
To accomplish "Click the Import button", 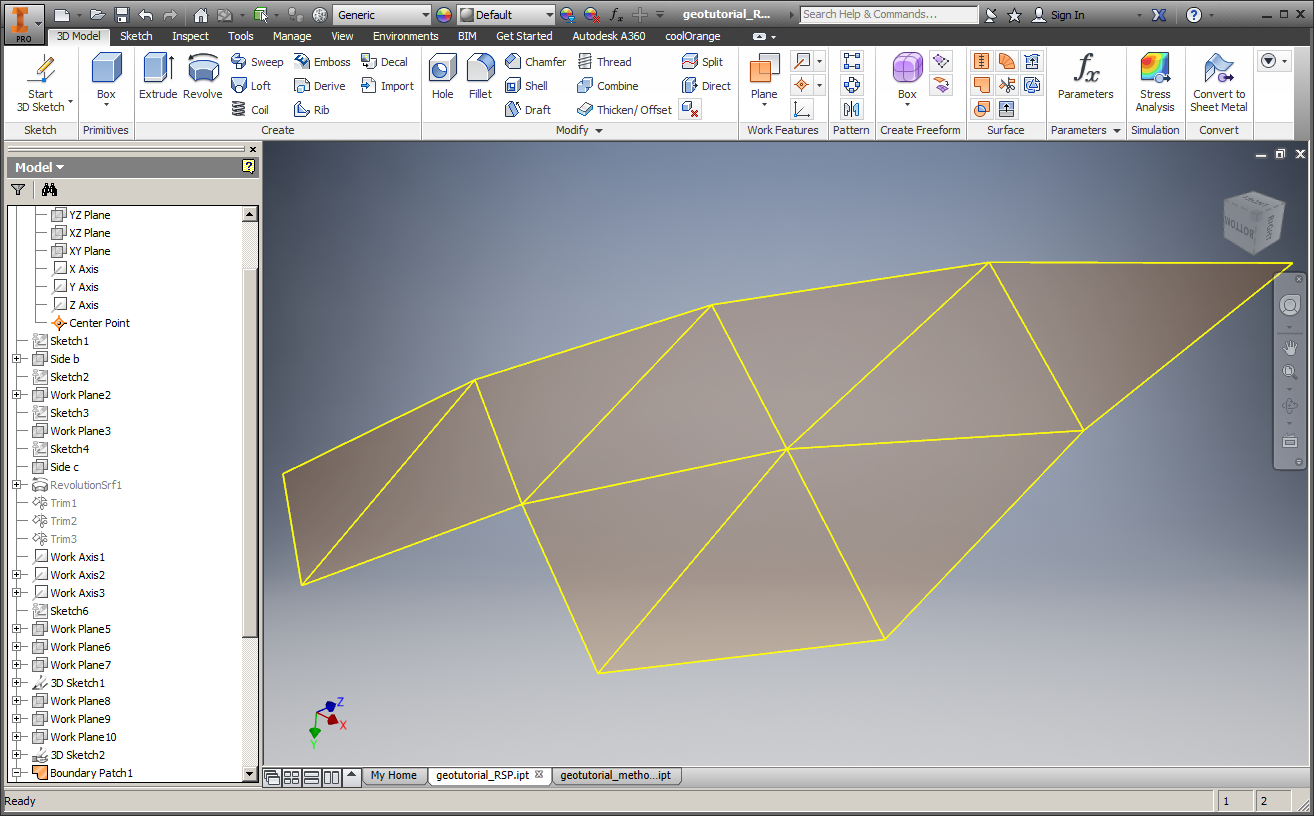I will 387,86.
